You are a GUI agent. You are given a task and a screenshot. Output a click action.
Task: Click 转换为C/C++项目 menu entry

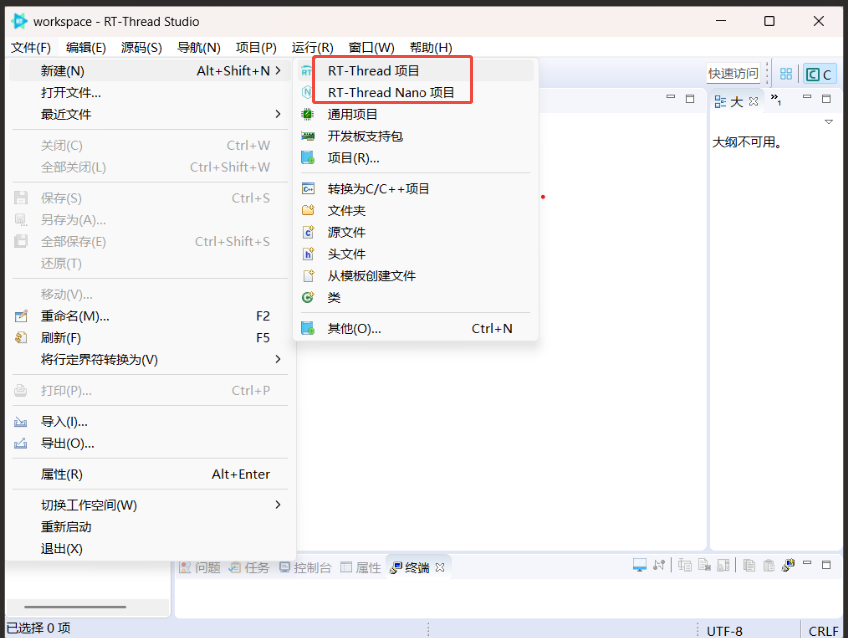[x=378, y=189]
